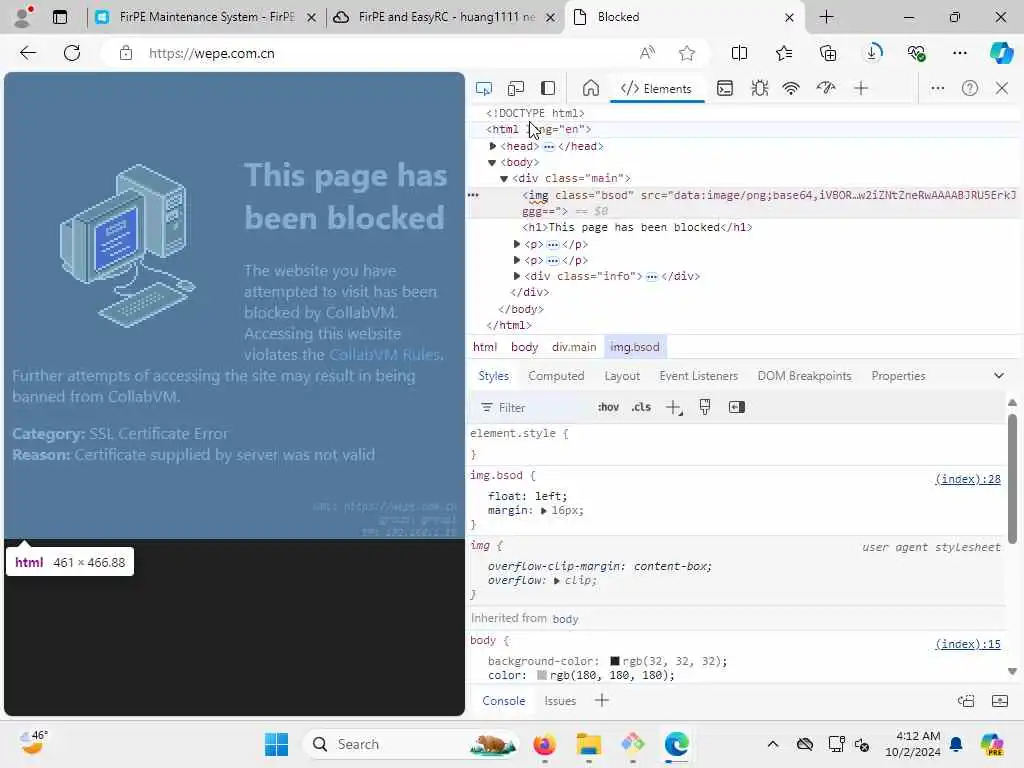
Task: Open Downloads icon in Edge toolbar
Action: (x=872, y=52)
